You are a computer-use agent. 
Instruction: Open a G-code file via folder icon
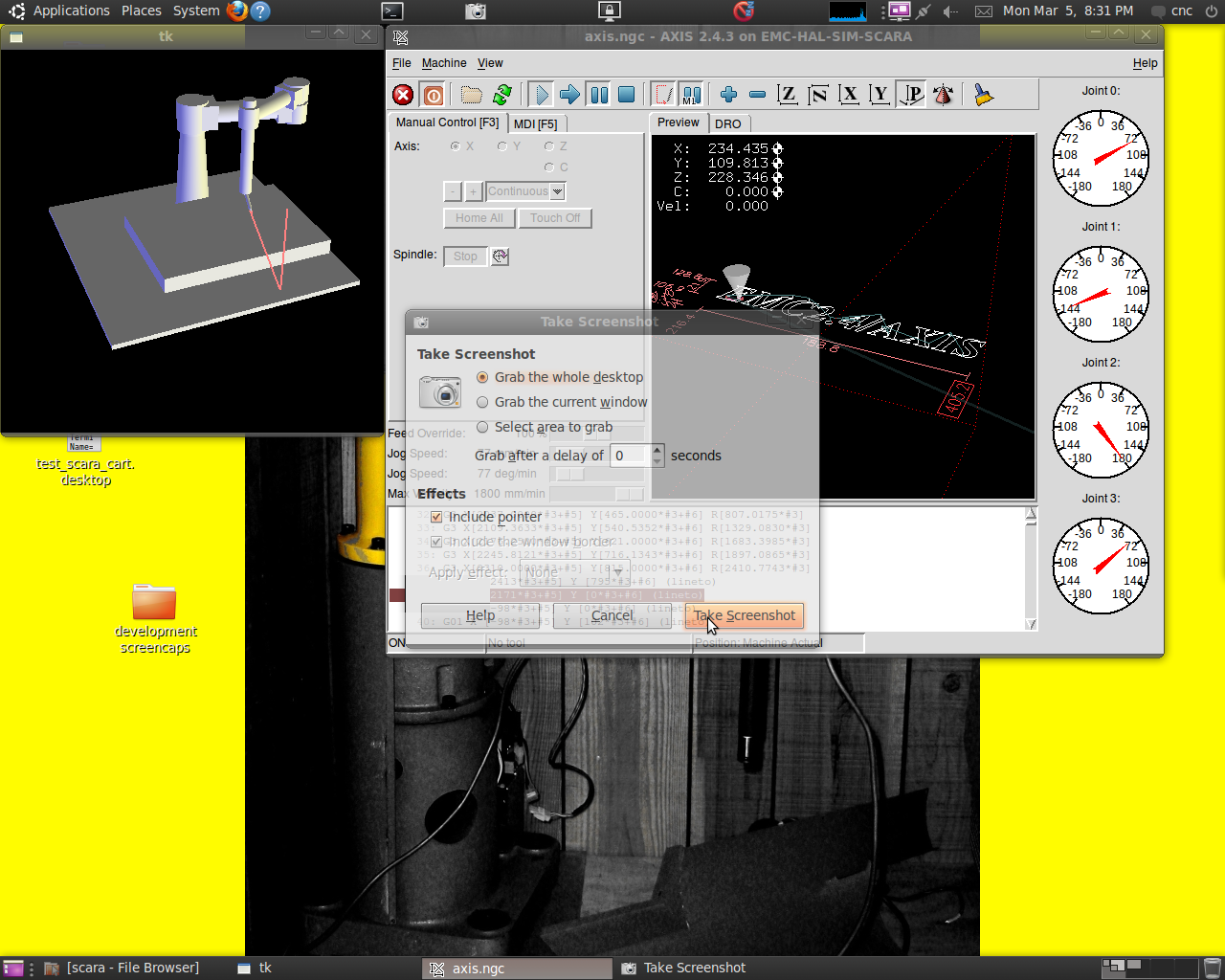click(471, 95)
